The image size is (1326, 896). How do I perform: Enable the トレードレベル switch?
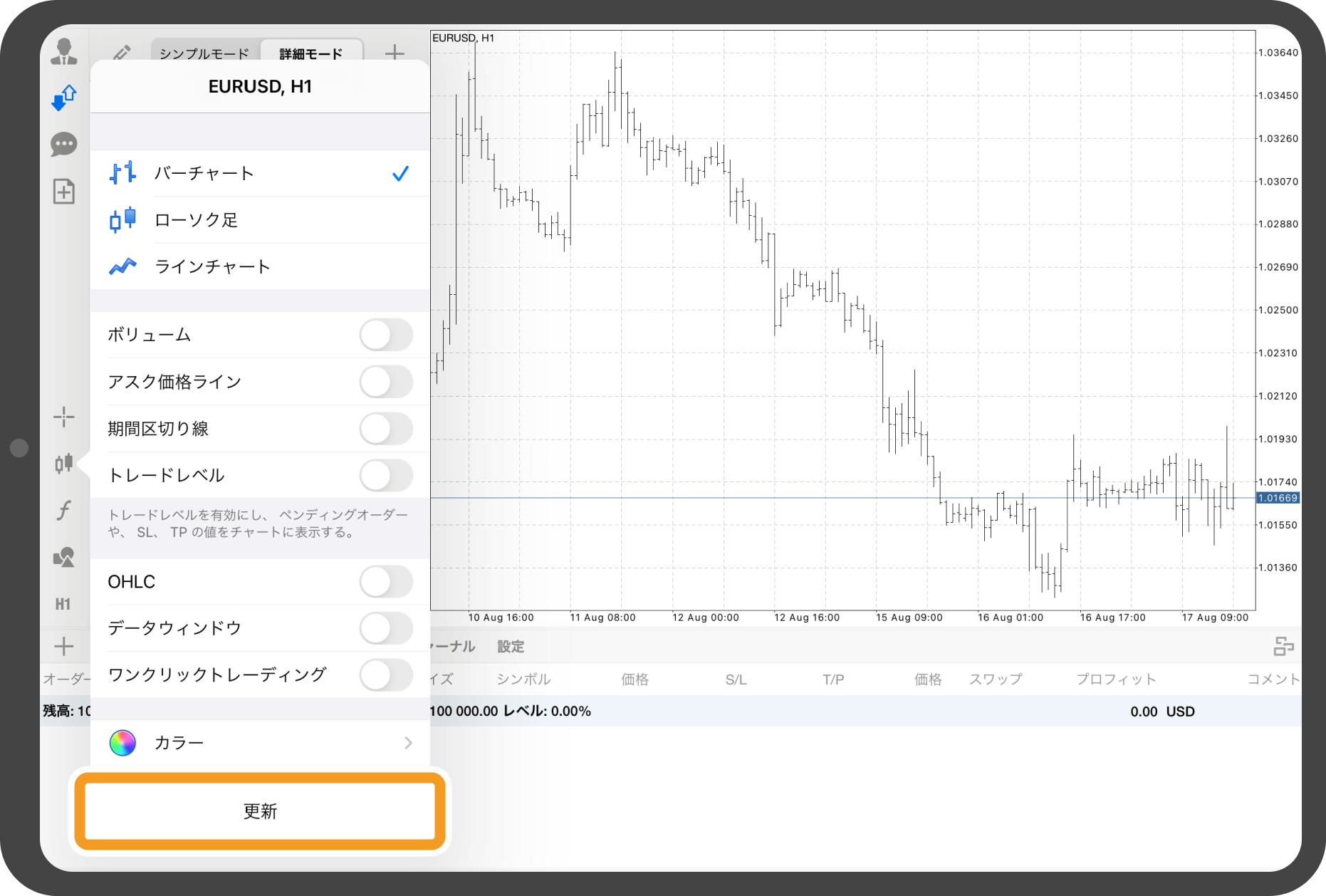386,475
